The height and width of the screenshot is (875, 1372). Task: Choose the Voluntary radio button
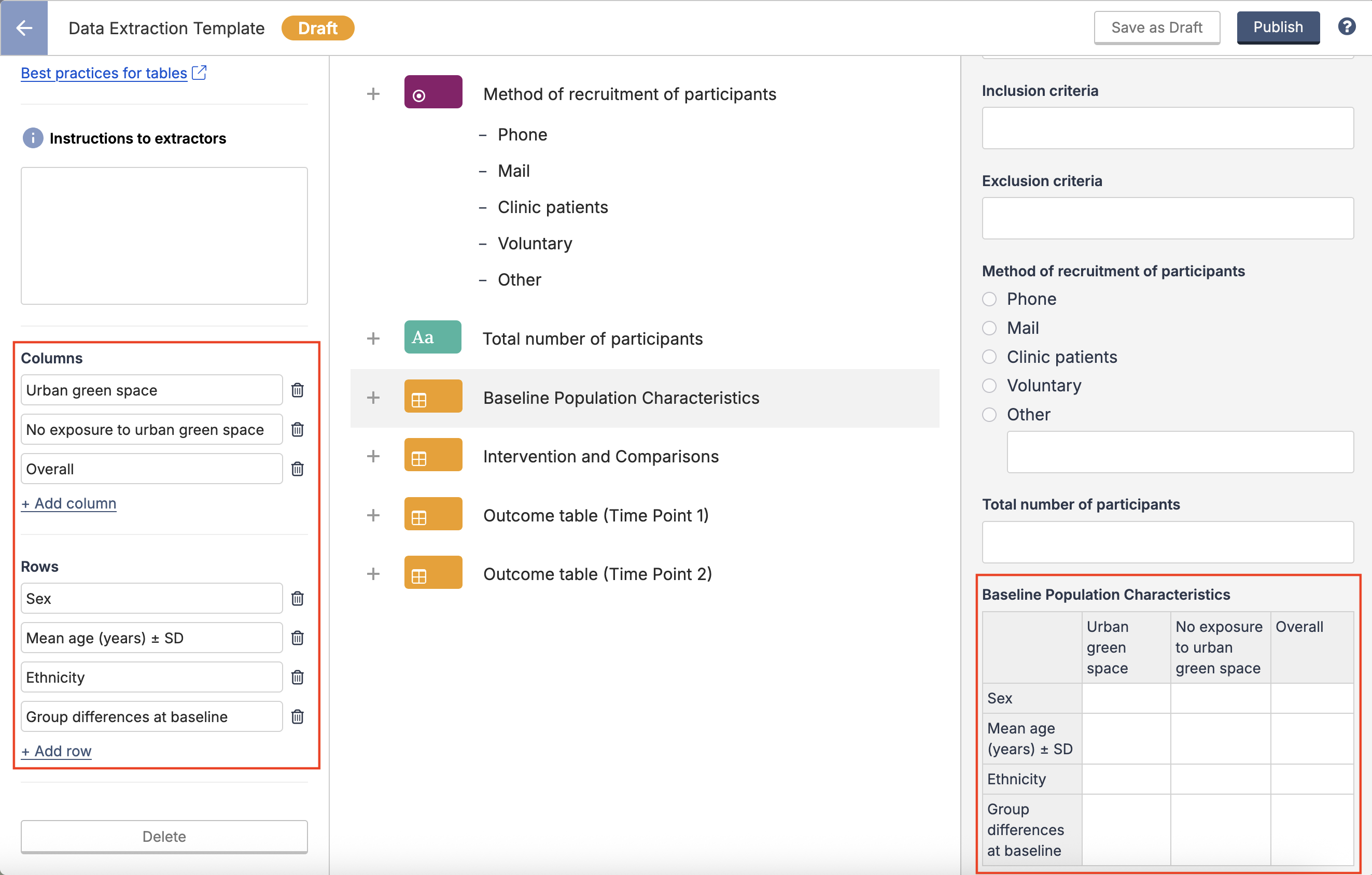pyautogui.click(x=989, y=386)
